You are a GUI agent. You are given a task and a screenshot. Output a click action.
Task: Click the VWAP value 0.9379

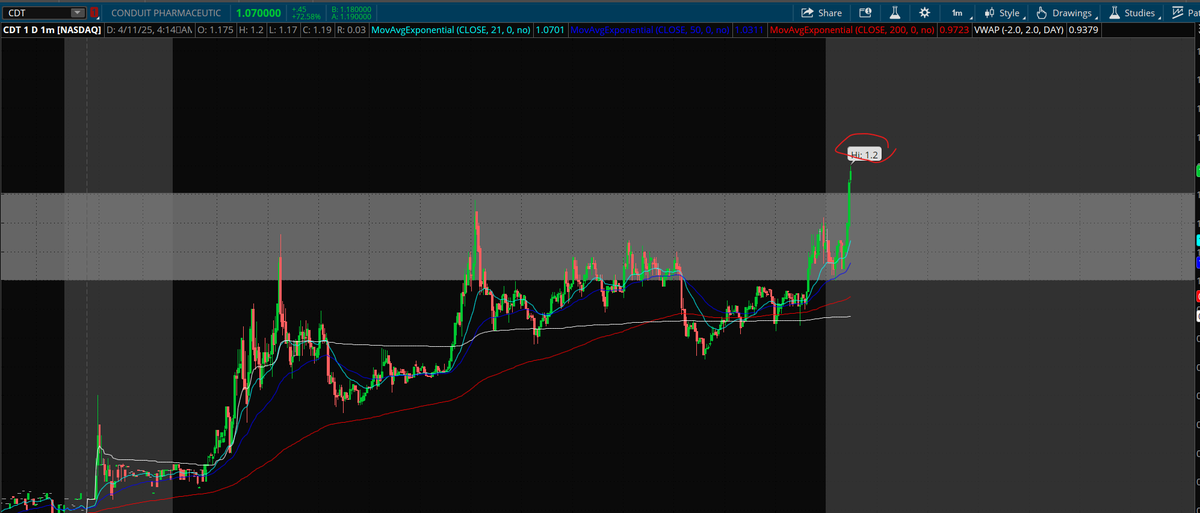coord(1084,31)
